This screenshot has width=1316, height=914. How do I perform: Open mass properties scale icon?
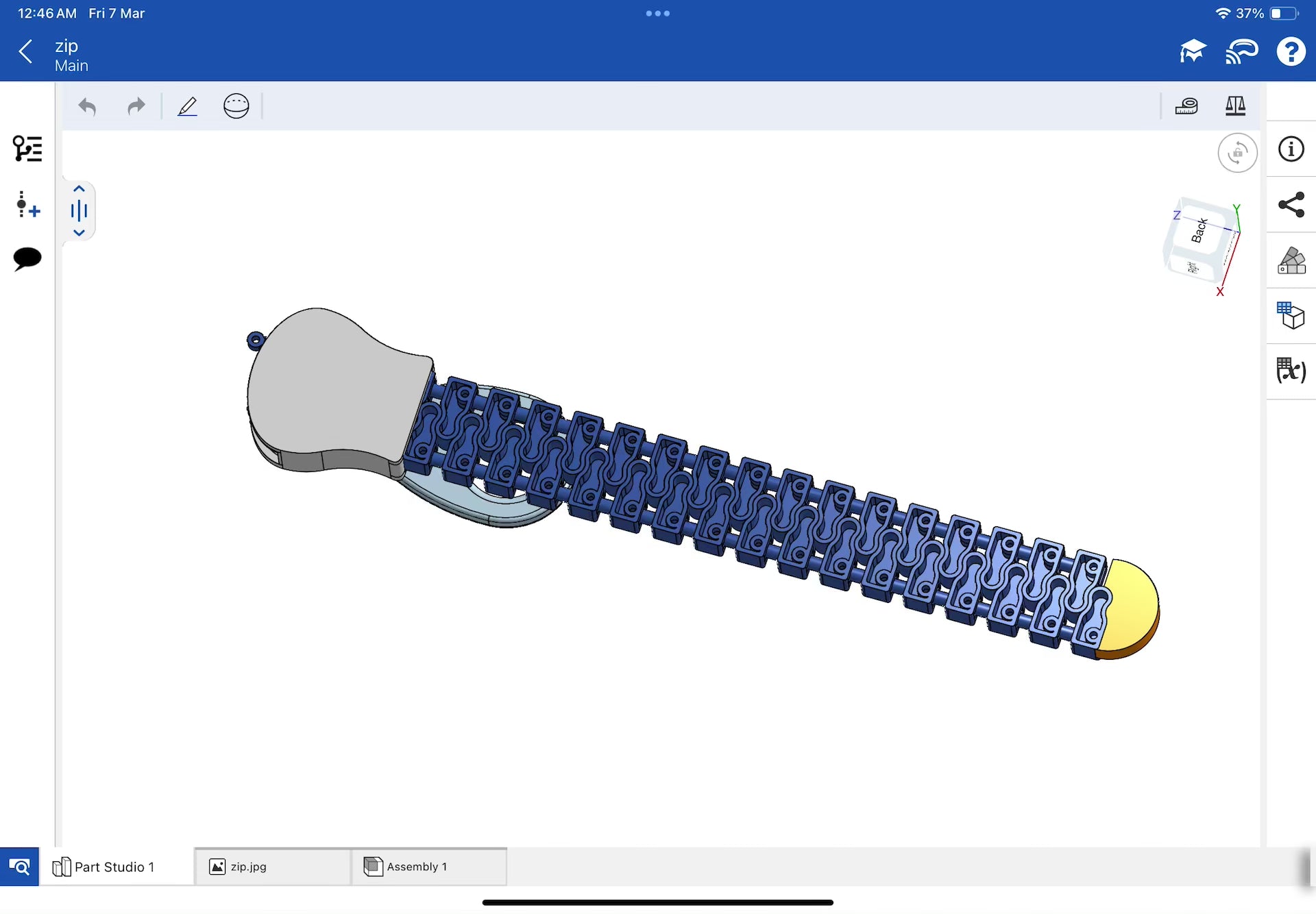tap(1235, 106)
